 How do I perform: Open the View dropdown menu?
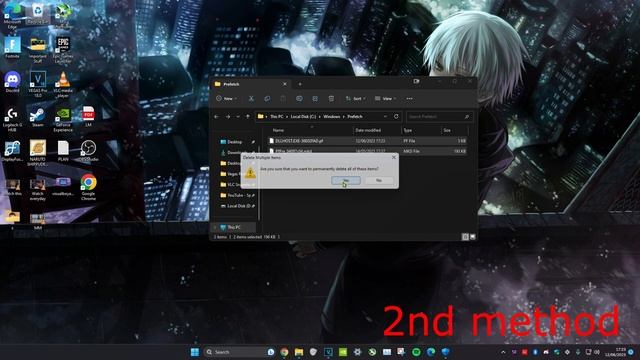click(x=385, y=99)
